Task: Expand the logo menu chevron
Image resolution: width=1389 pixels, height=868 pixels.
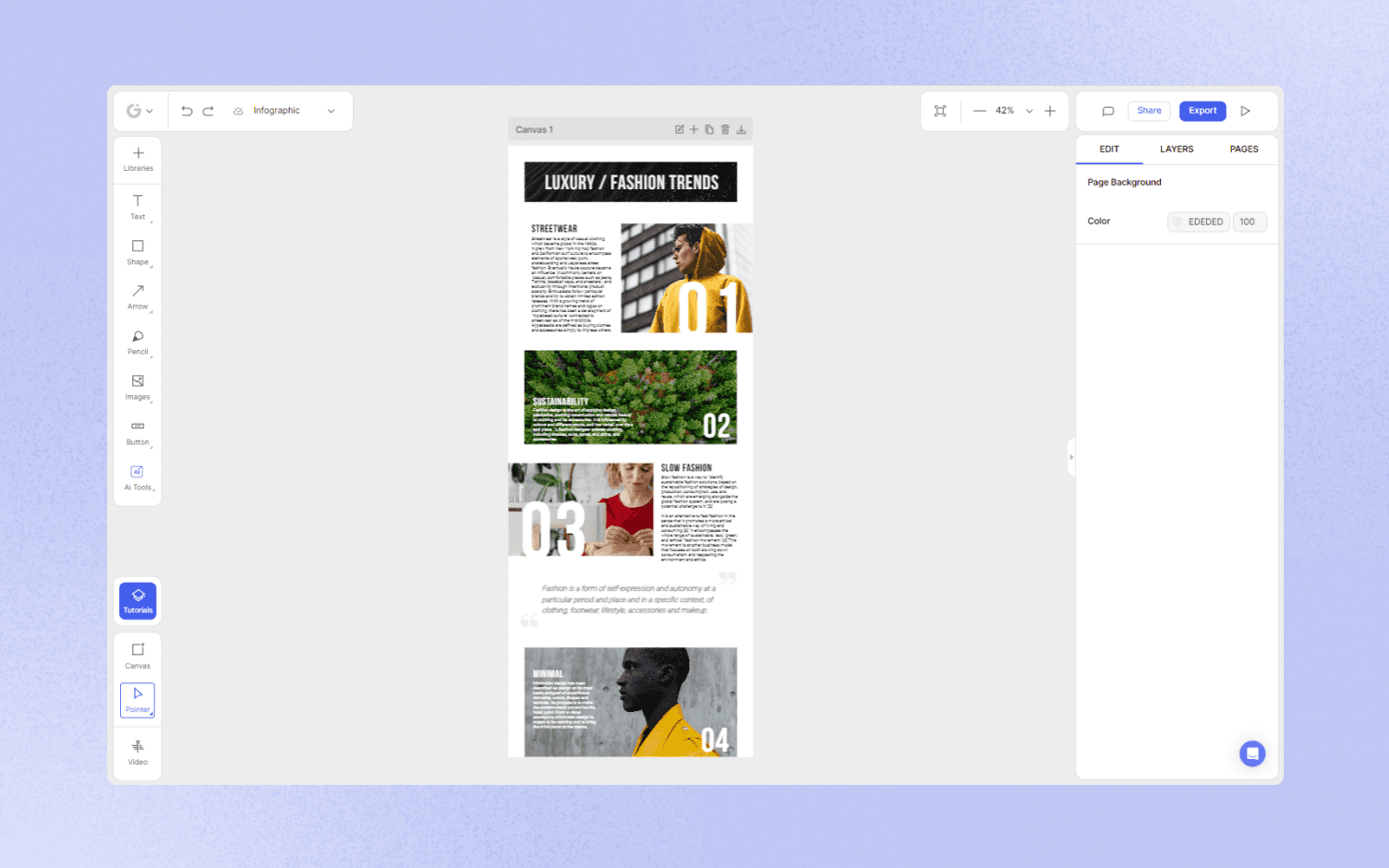Action: [149, 110]
